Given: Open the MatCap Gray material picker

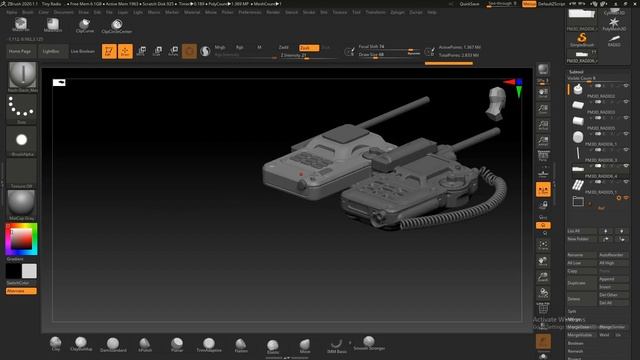Looking at the screenshot, I should coord(22,205).
